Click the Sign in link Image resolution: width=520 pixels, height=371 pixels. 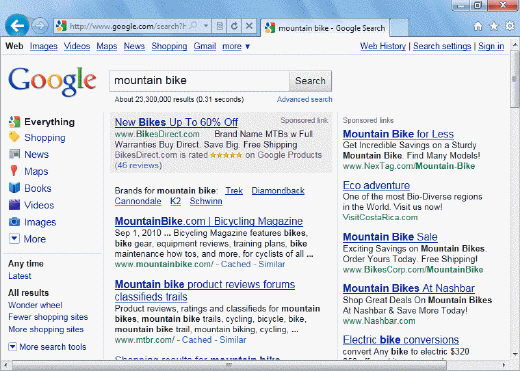coord(491,46)
